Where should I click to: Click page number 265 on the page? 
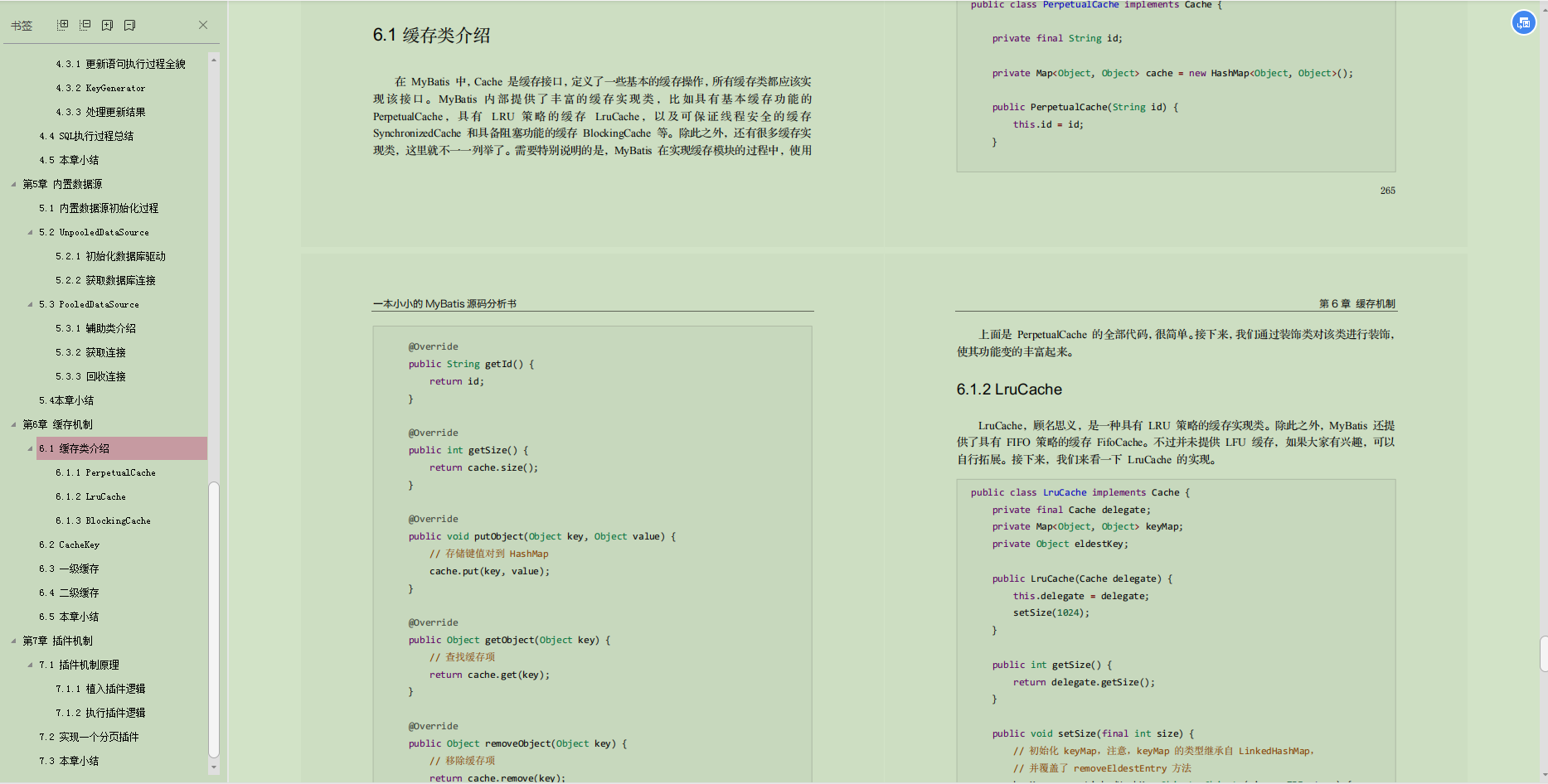click(1387, 191)
